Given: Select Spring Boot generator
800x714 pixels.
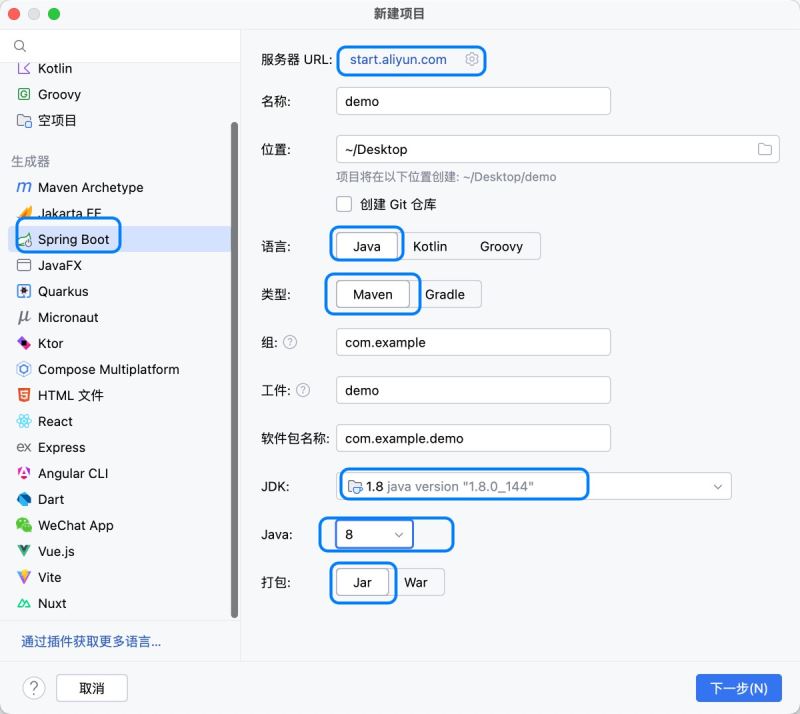Looking at the screenshot, I should pyautogui.click(x=119, y=239).
